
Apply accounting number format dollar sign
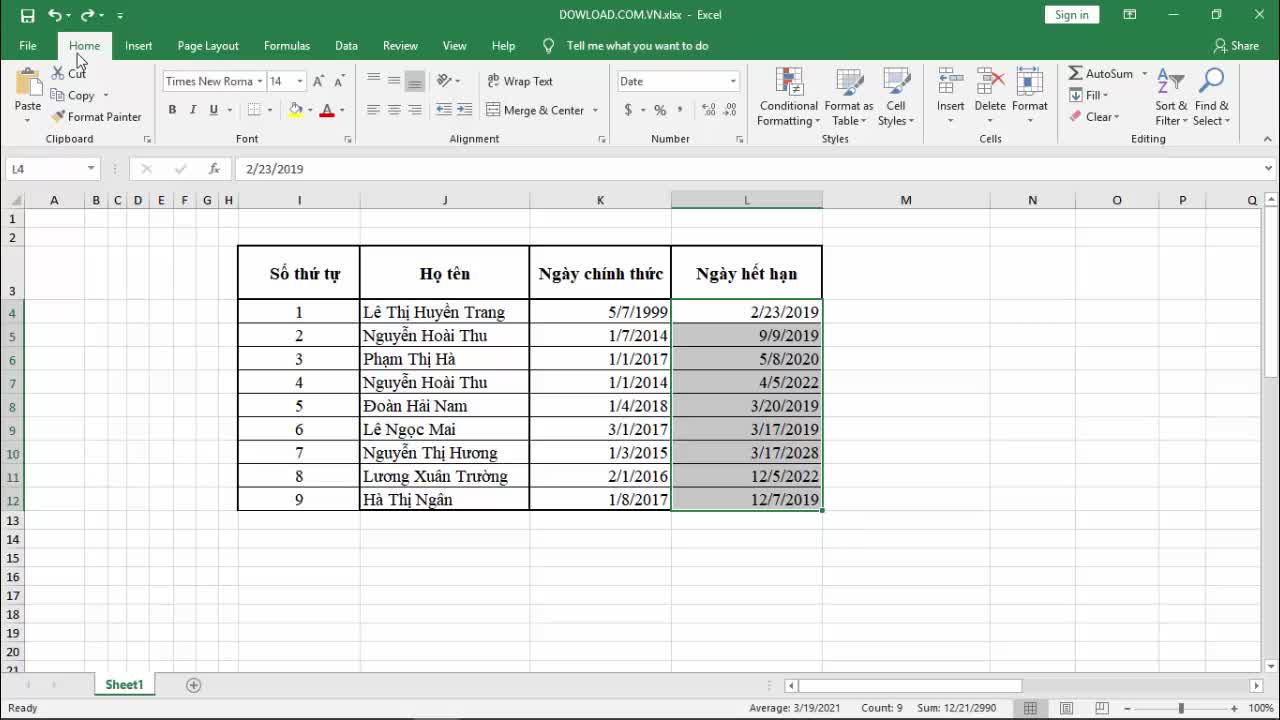628,110
